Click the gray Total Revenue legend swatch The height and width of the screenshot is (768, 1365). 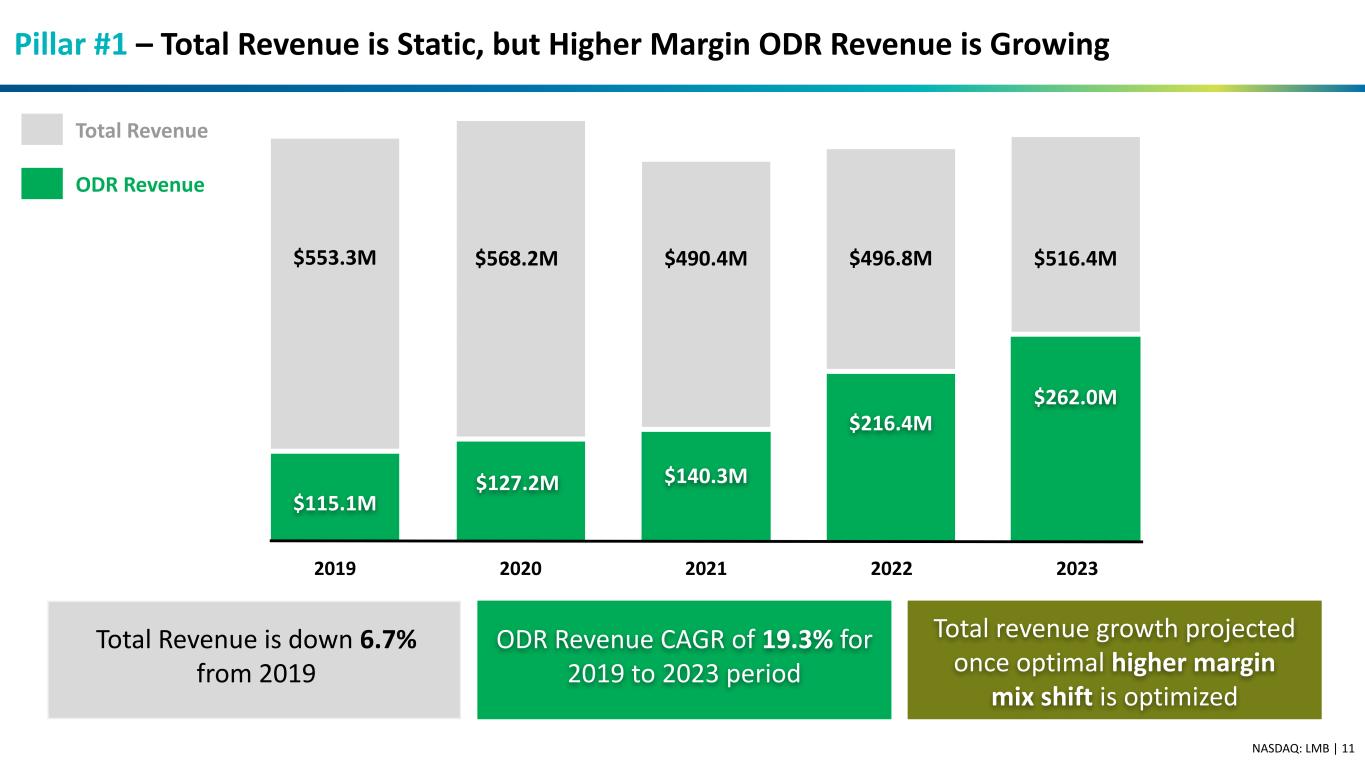coord(41,130)
